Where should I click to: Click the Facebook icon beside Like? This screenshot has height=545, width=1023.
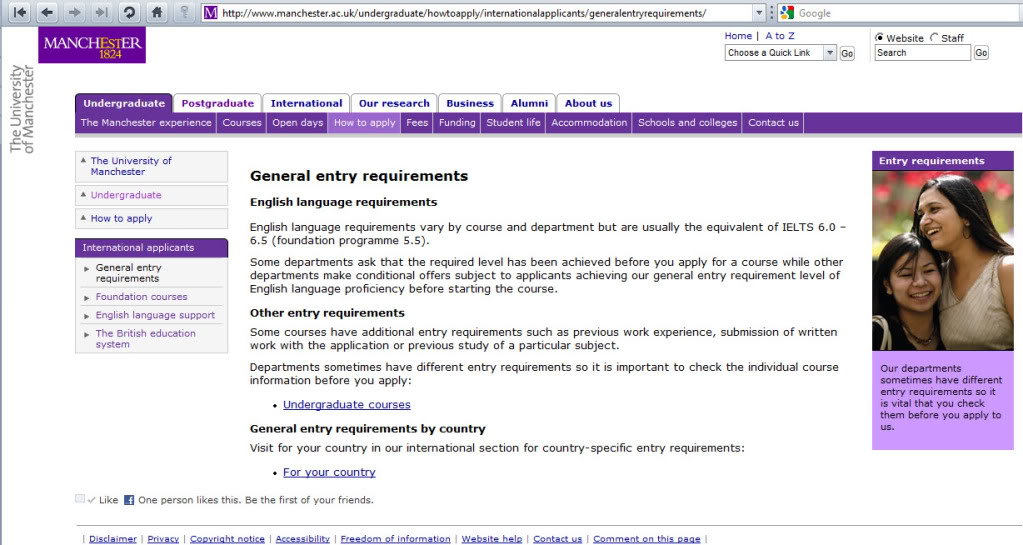pos(129,500)
